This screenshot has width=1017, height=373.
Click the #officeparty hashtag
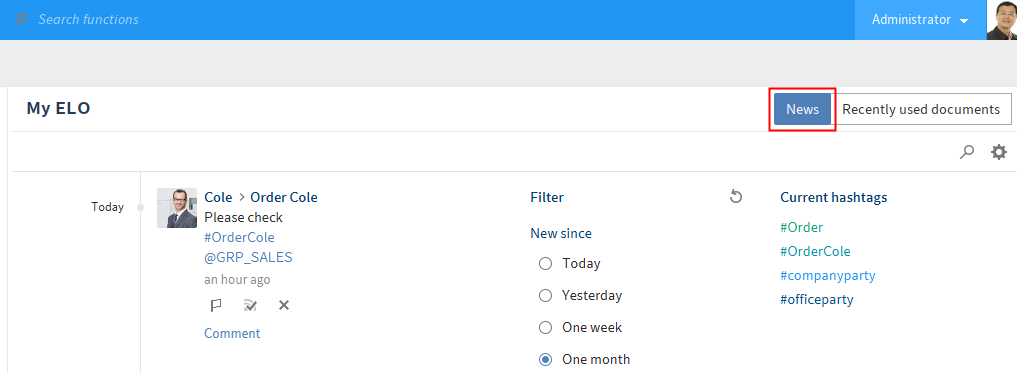[817, 300]
